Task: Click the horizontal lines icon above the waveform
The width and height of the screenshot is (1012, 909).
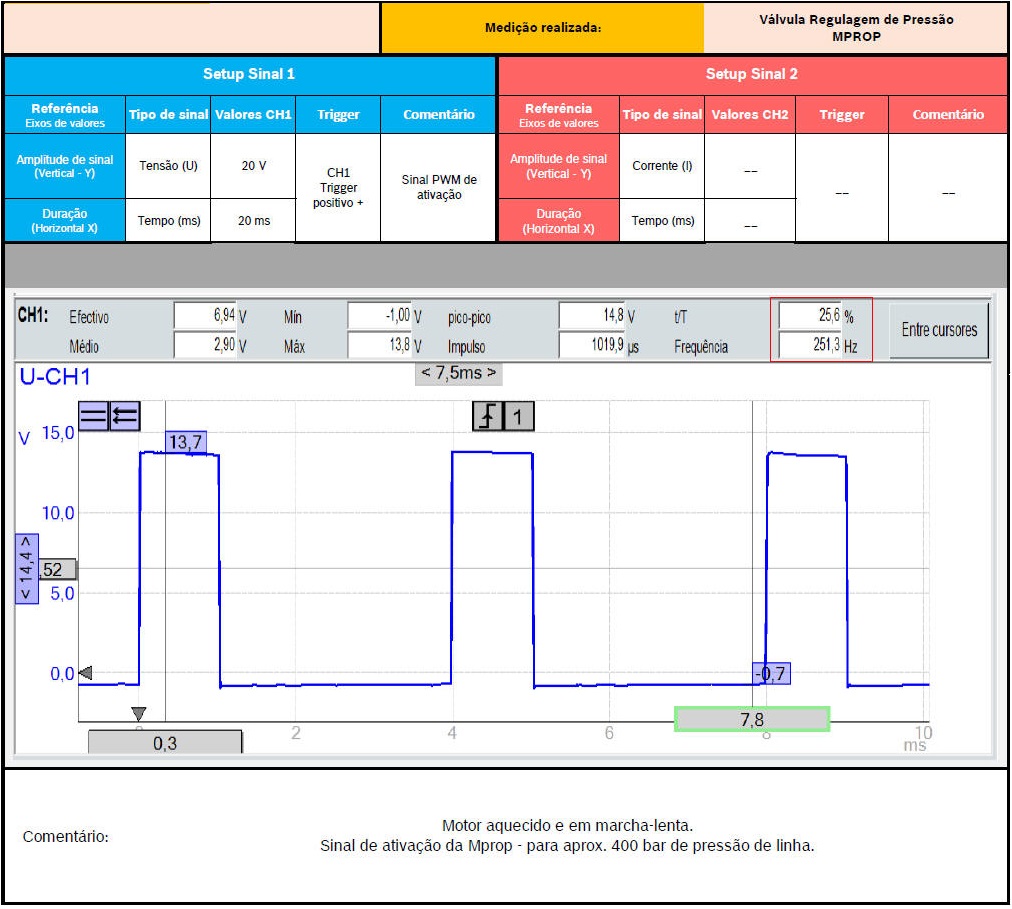Action: 93,416
